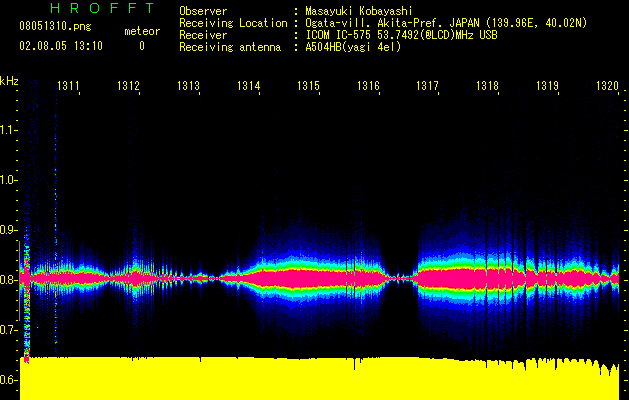The width and height of the screenshot is (629, 400).
Task: Click the meteor count value 0
Action: pos(142,46)
